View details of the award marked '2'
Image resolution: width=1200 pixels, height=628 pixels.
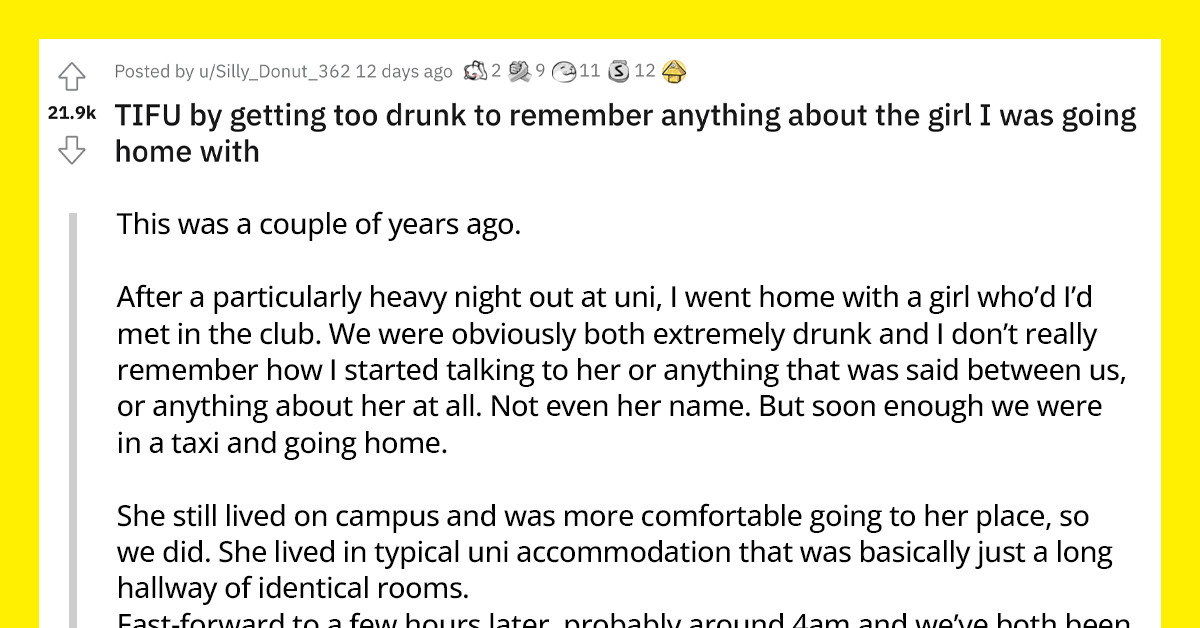(x=497, y=71)
